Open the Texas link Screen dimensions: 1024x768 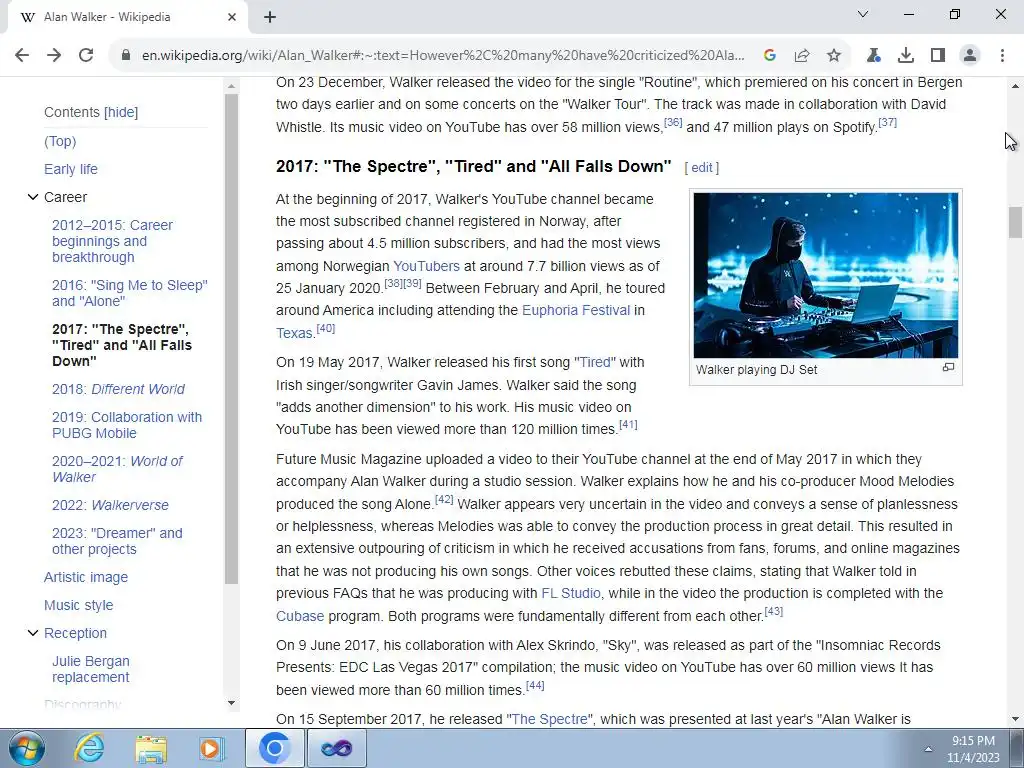[x=295, y=333]
